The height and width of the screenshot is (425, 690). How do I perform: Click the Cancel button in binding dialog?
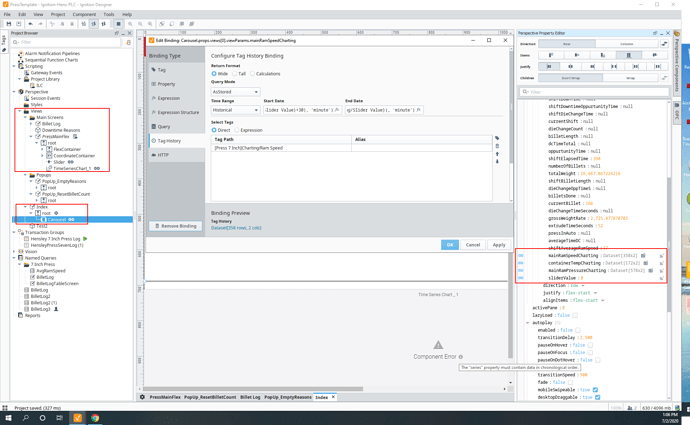pos(473,245)
